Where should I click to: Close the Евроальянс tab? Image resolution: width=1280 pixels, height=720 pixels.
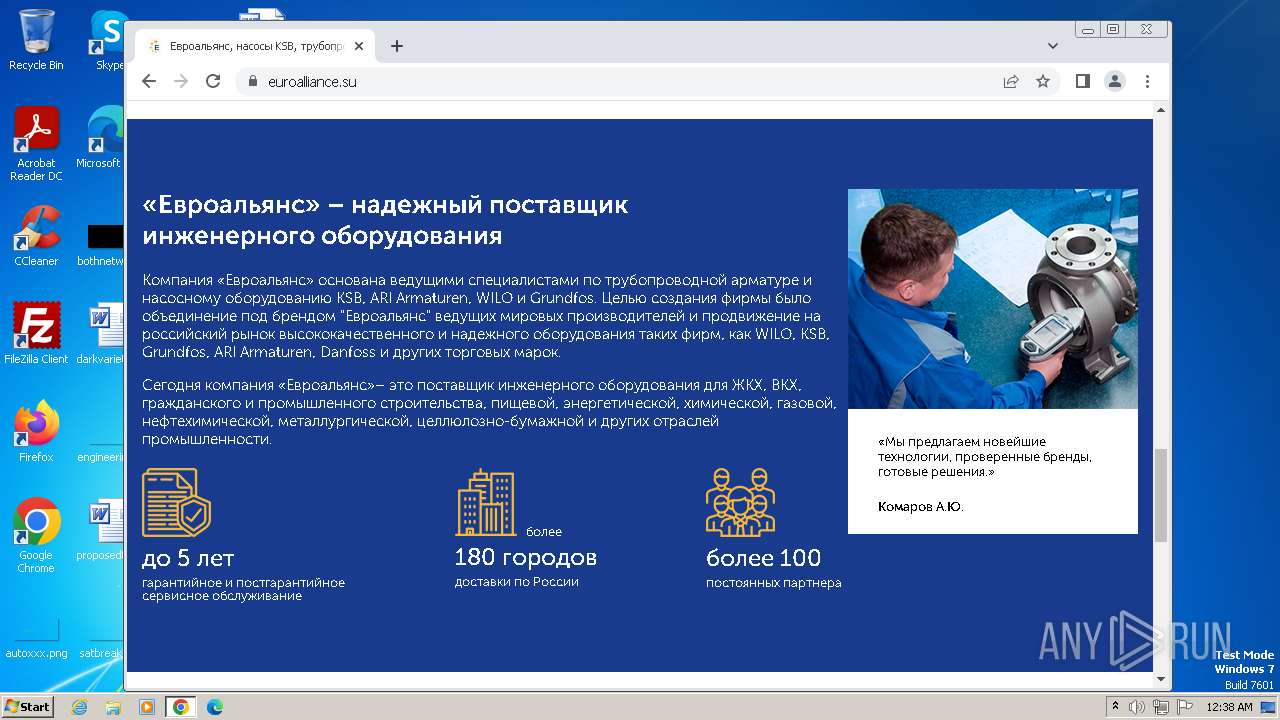pos(359,46)
